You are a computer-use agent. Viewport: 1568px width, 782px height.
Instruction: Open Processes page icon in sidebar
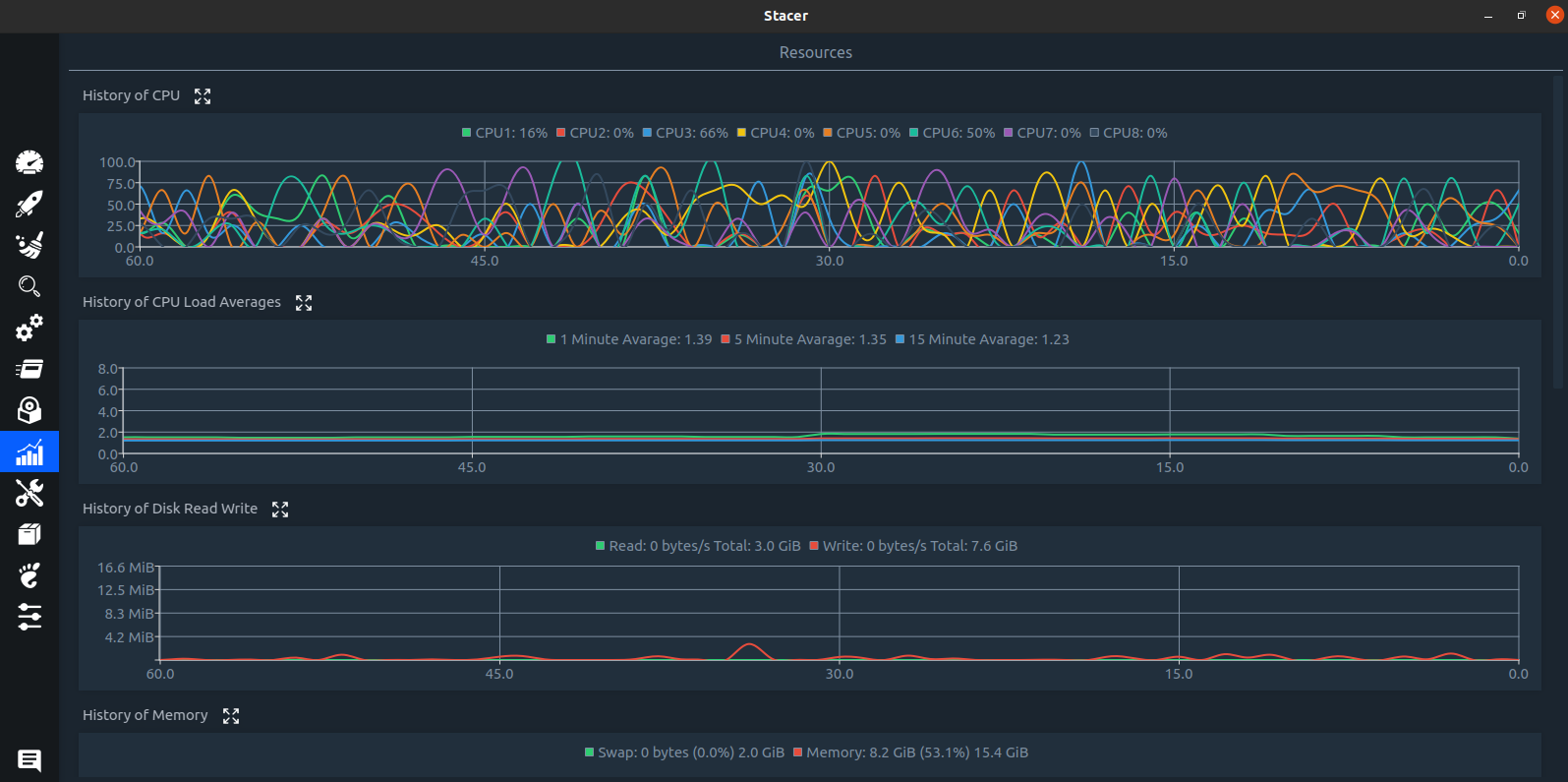(x=29, y=369)
